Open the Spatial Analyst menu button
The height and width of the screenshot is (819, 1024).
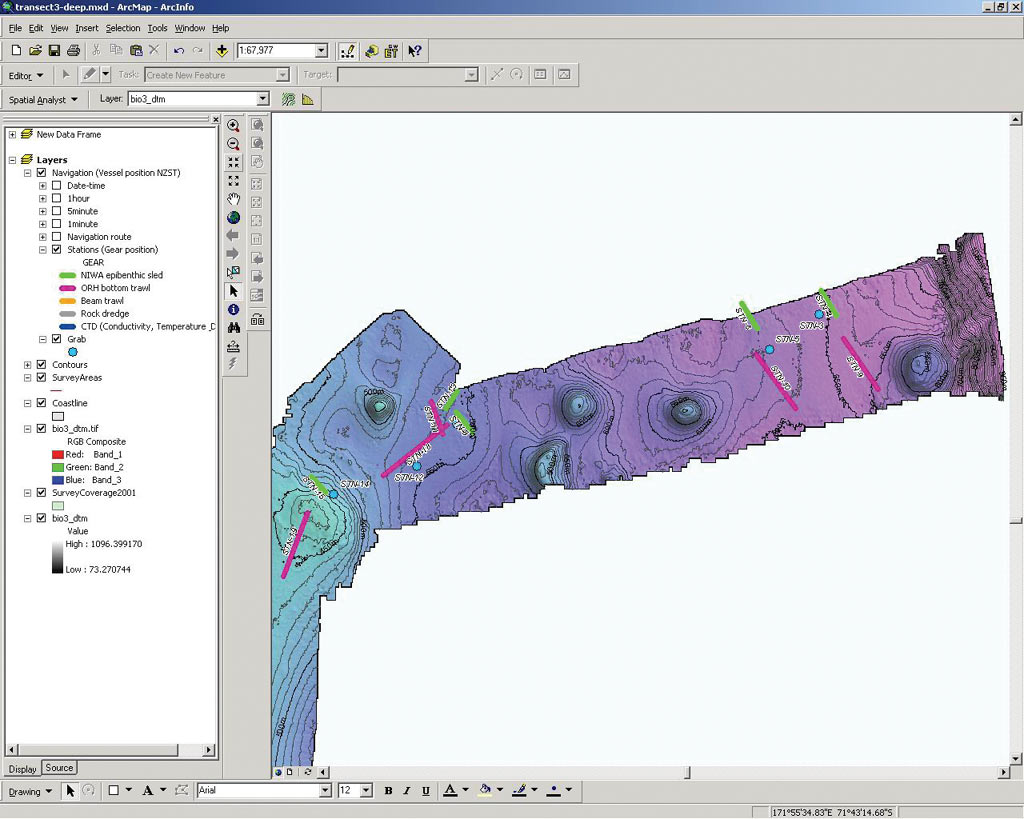coord(43,99)
